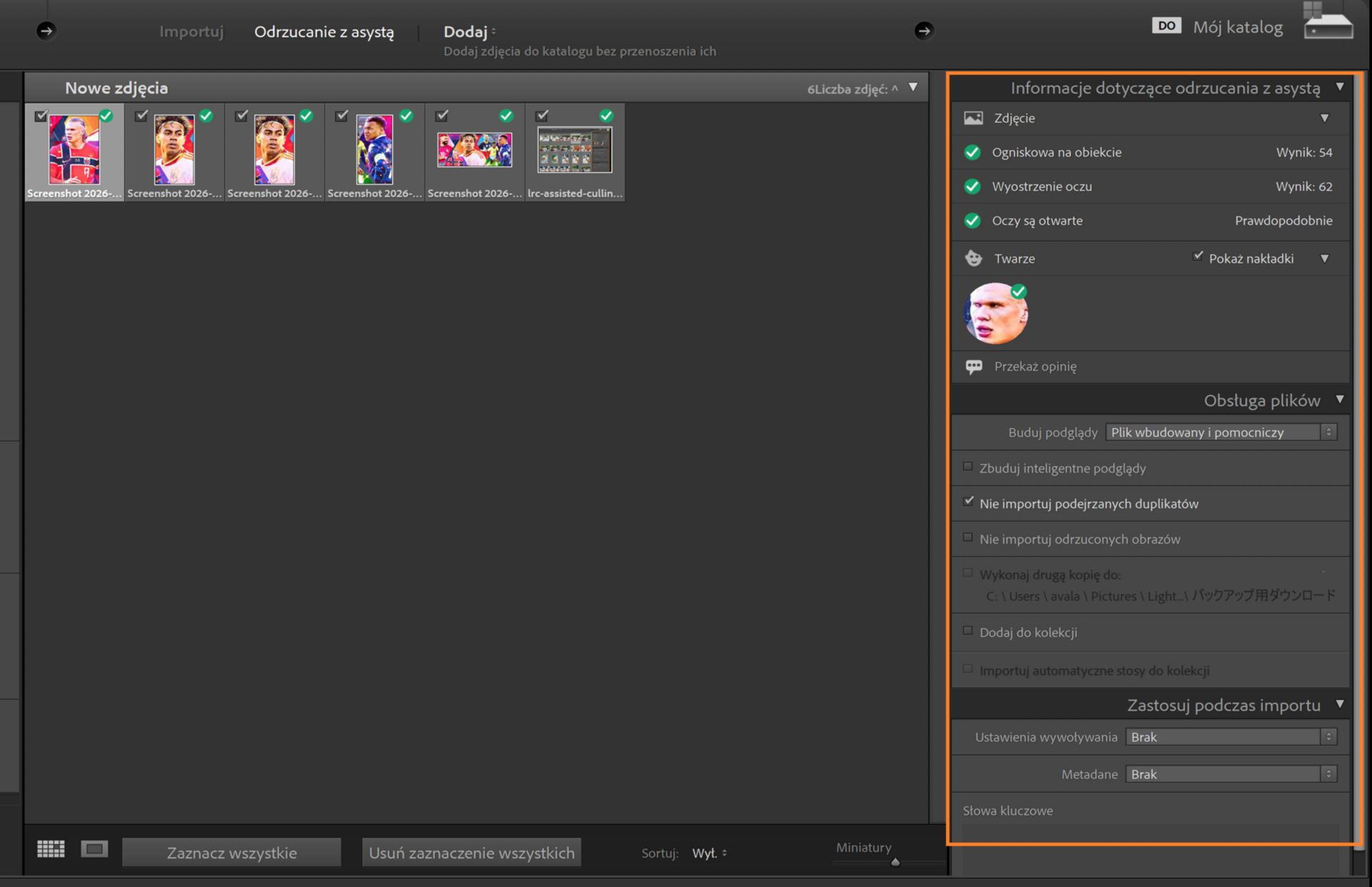Uncheck the lrc-assisted-cullin thumbnail checkbox
This screenshot has height=887, width=1372.
[x=542, y=115]
